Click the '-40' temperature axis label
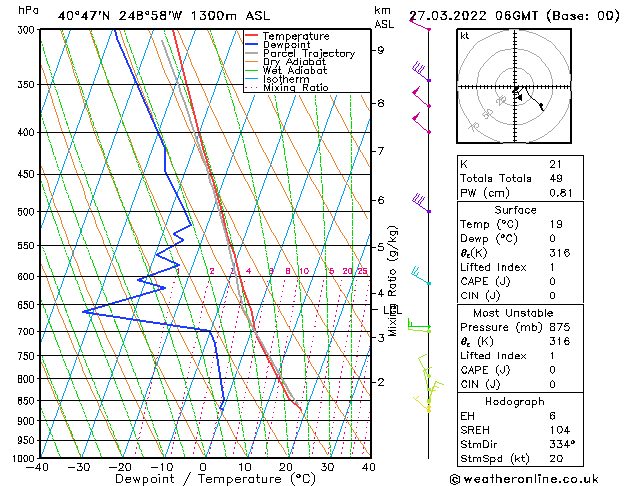 (x=37, y=467)
